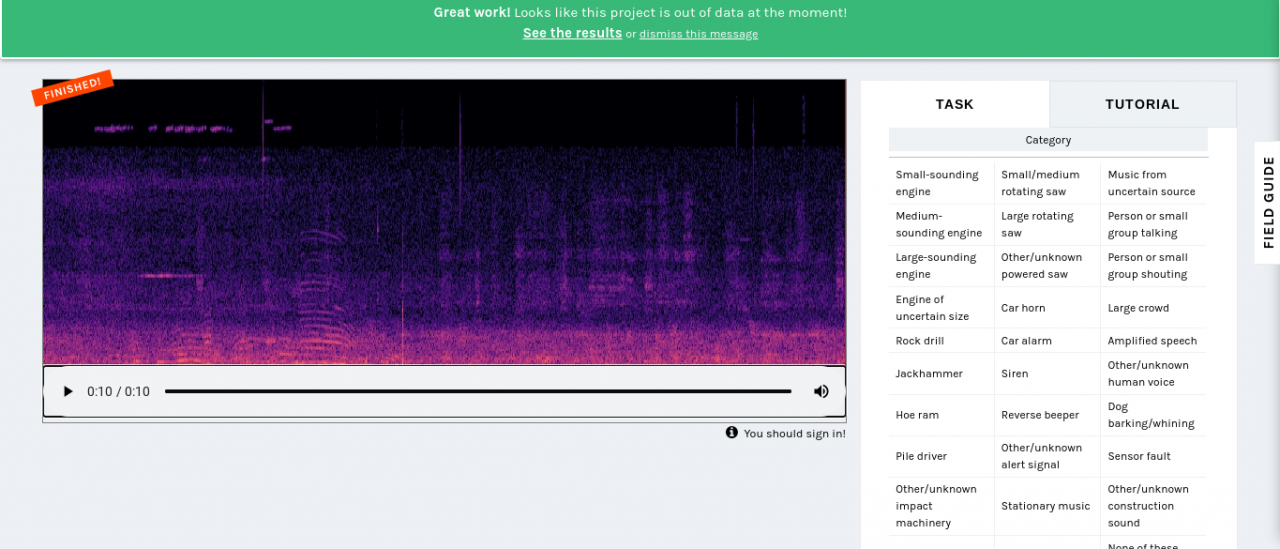Viewport: 1280px width, 549px height.
Task: Select Other/unknown construction sound category
Action: (x=1154, y=506)
